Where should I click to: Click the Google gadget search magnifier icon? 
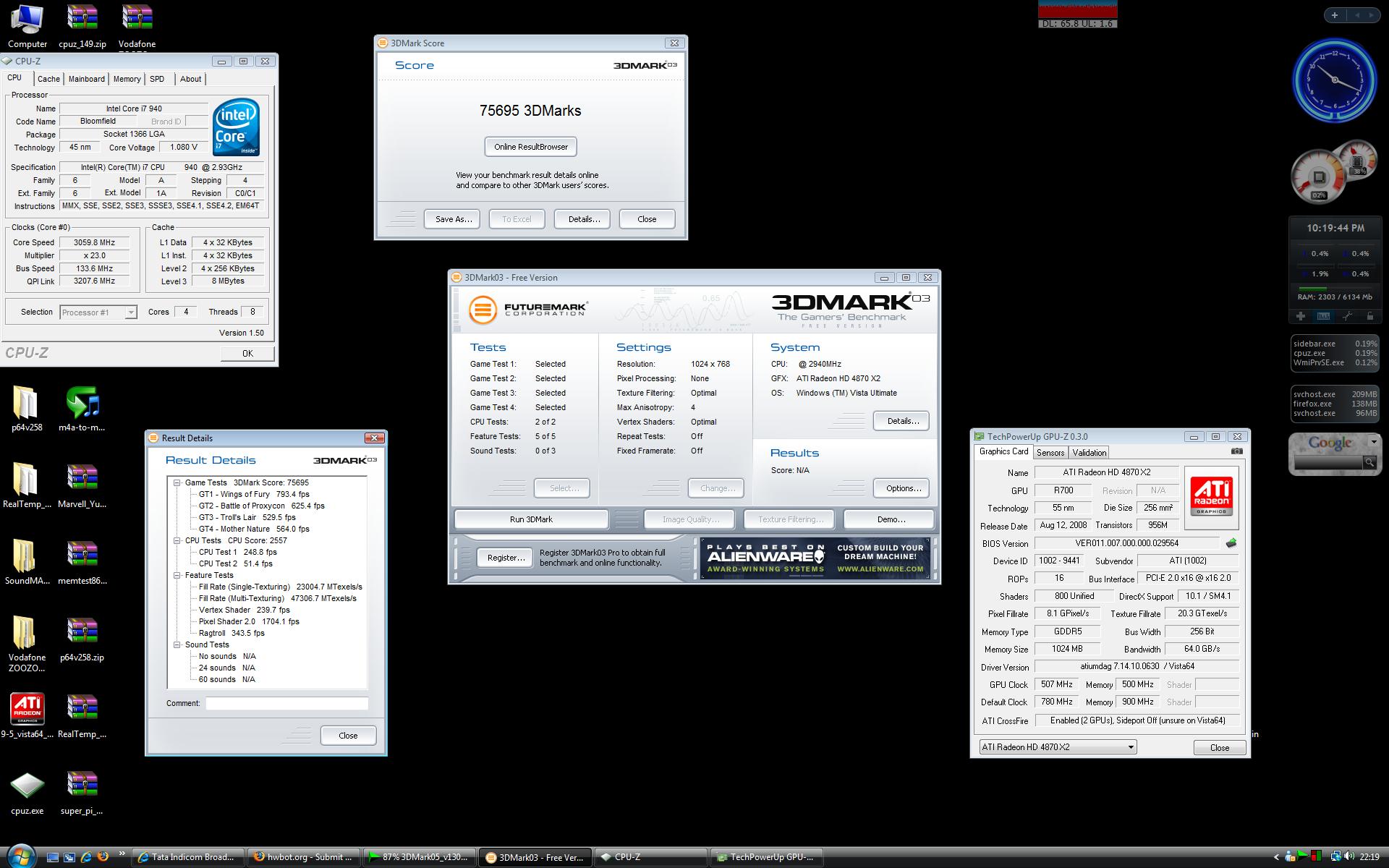coord(1369,462)
